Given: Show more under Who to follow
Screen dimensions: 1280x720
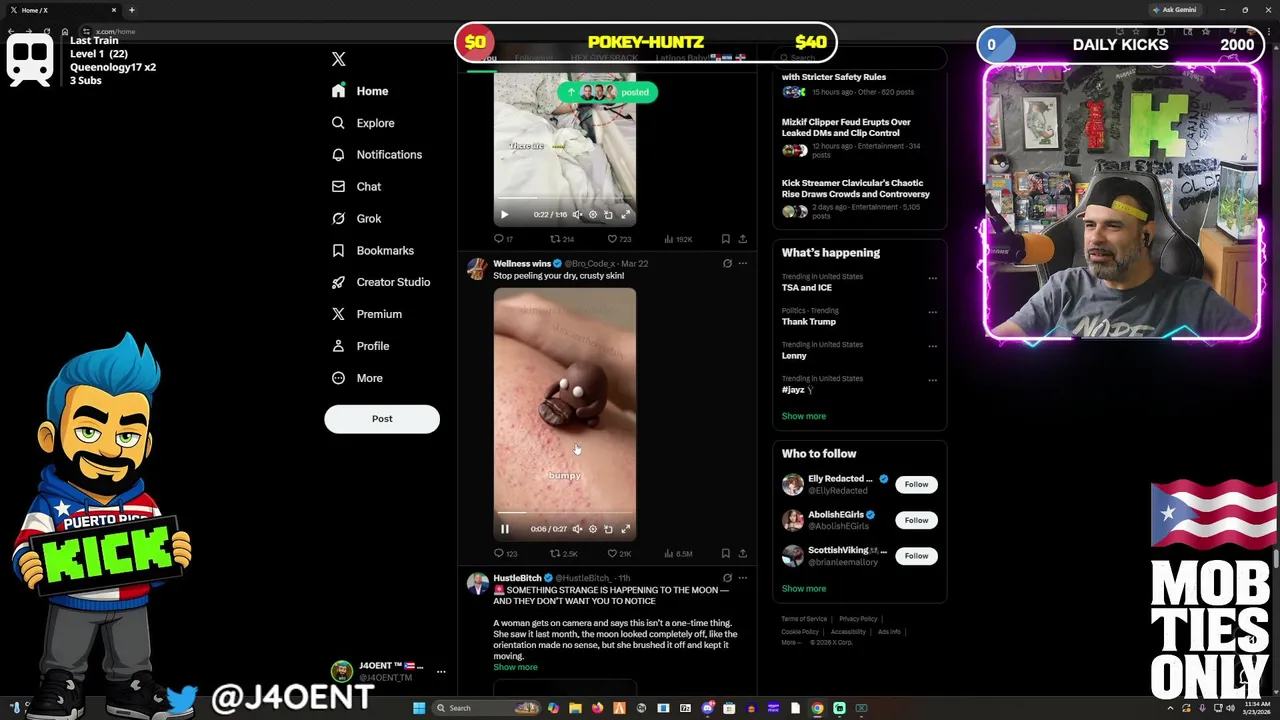Looking at the screenshot, I should (804, 589).
